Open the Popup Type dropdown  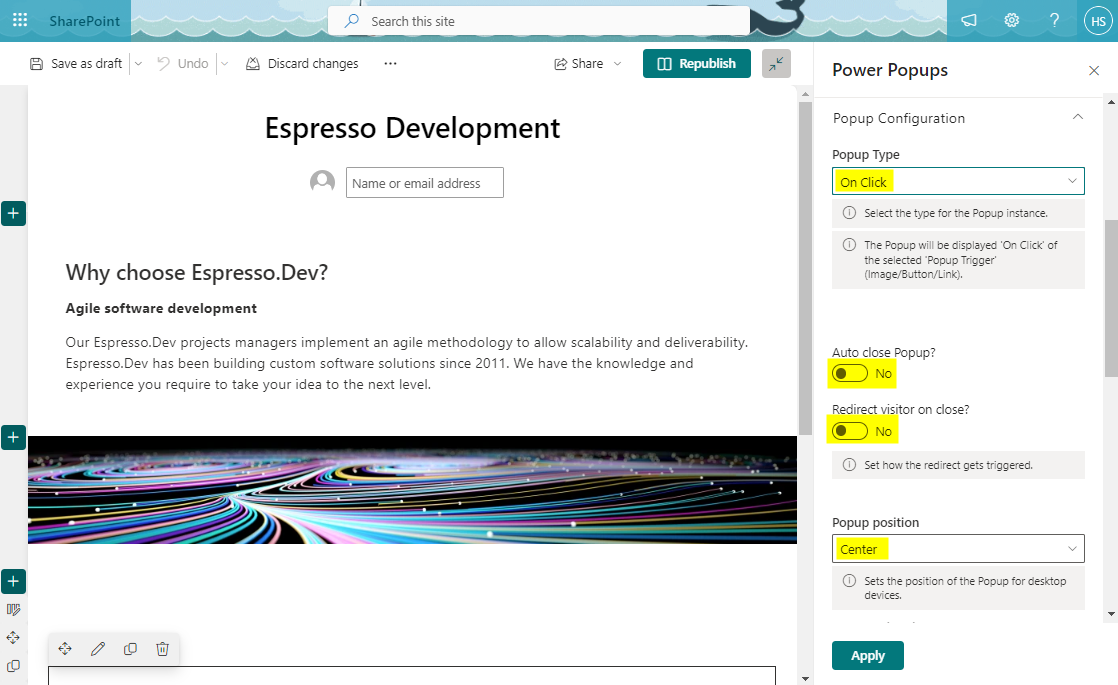958,181
